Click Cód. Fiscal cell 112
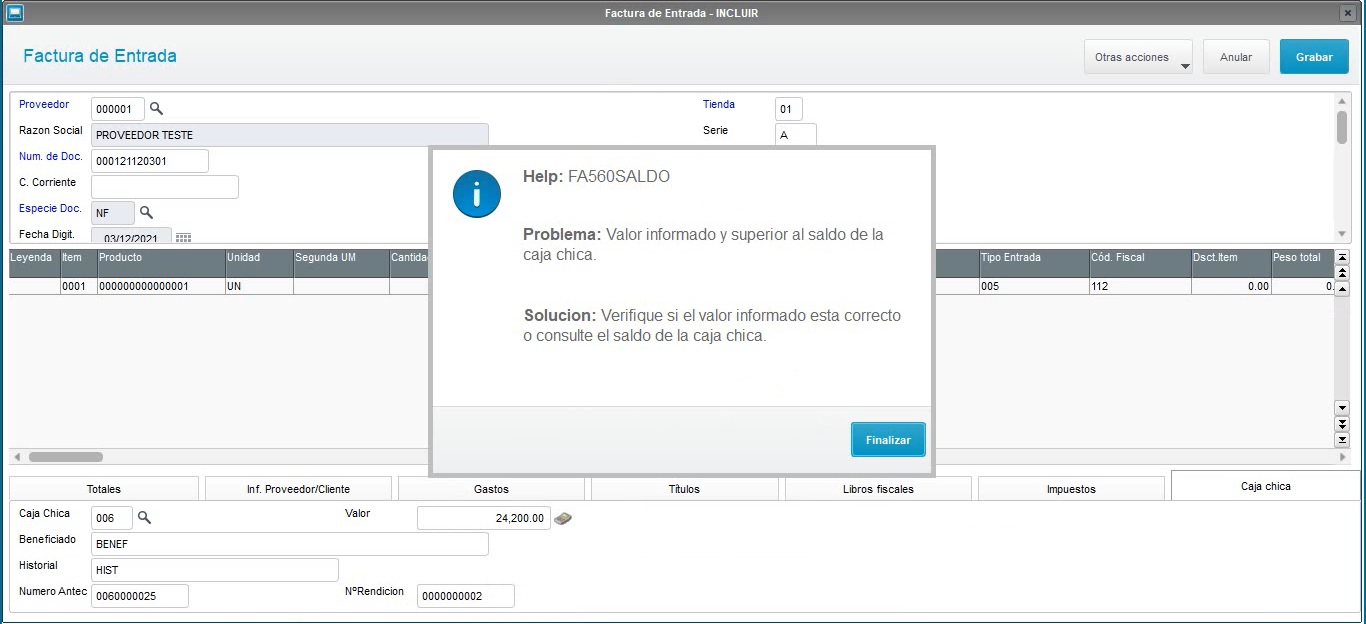The height and width of the screenshot is (624, 1366). pyautogui.click(x=1140, y=286)
